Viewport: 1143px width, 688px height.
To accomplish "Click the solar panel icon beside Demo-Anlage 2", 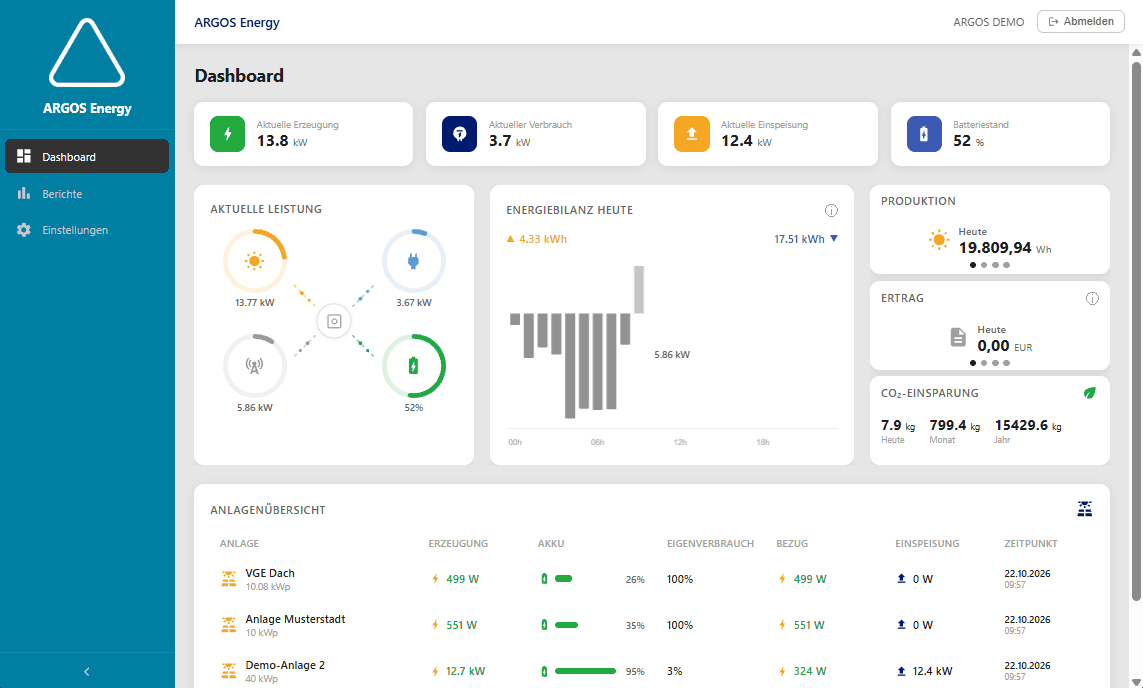I will click(x=229, y=671).
